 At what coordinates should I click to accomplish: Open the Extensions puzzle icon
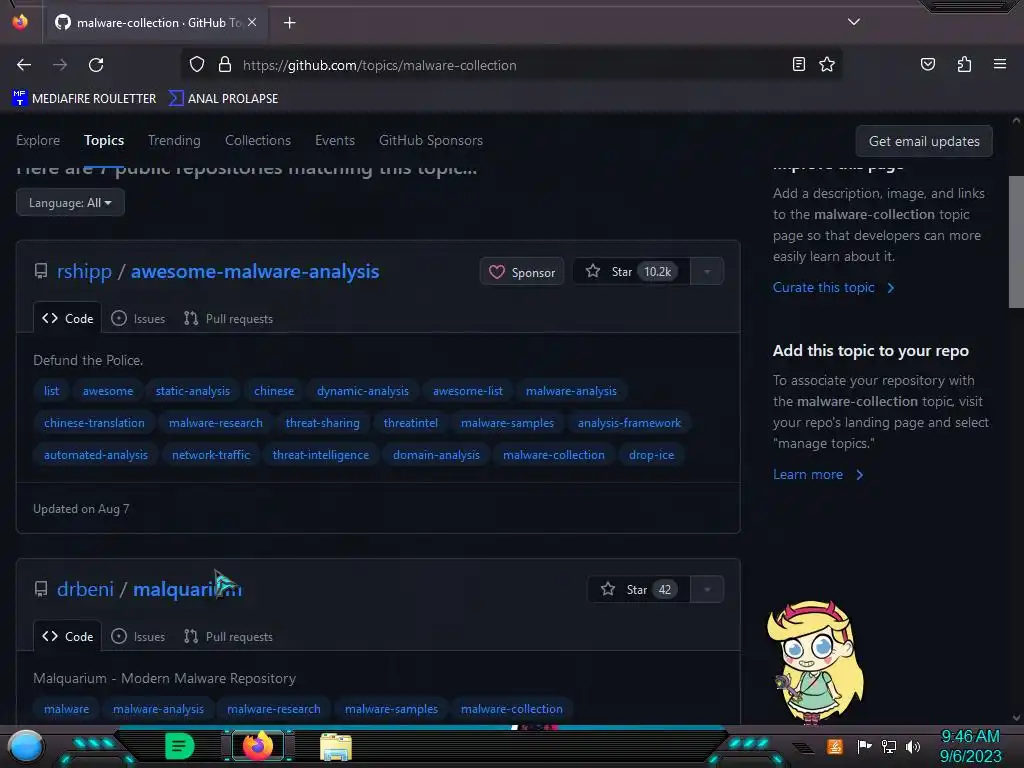coord(964,64)
